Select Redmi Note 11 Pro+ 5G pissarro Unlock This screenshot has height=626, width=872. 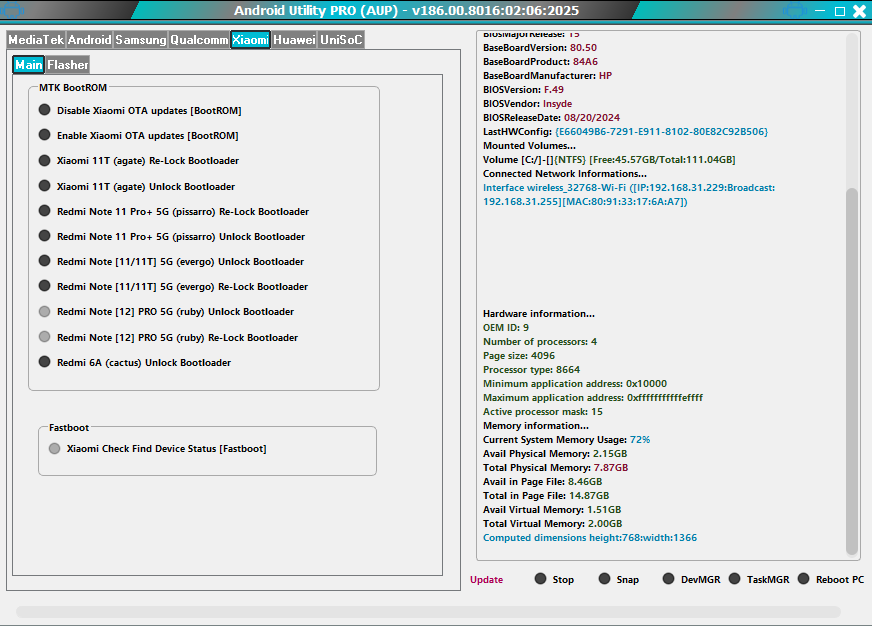(172, 236)
